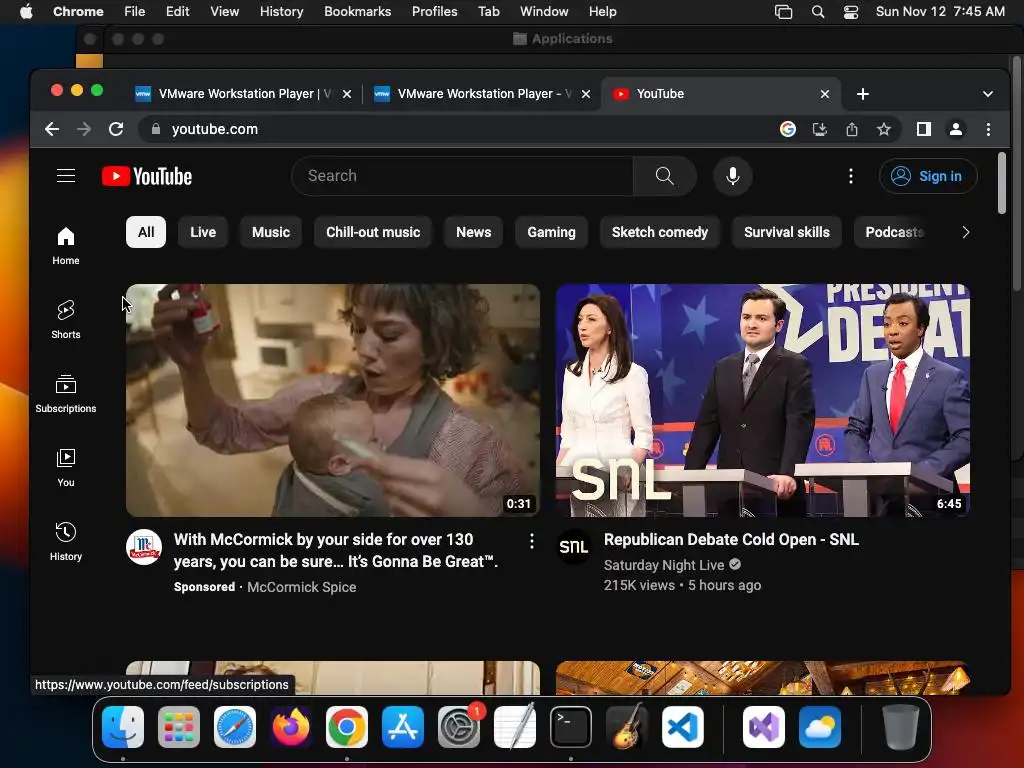Open Chrome three-dot menu

click(988, 129)
